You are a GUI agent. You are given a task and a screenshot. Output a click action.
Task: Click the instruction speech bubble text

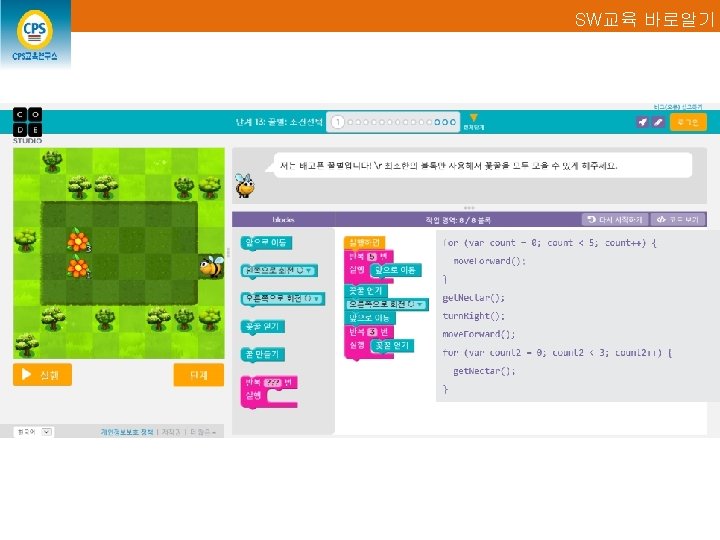point(449,166)
